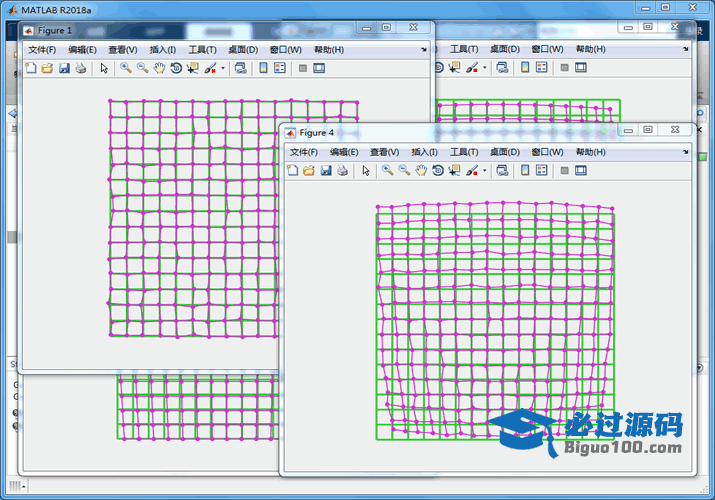This screenshot has height=500, width=715.
Task: Select Rotate 3D tool in Figure 1
Action: (176, 68)
